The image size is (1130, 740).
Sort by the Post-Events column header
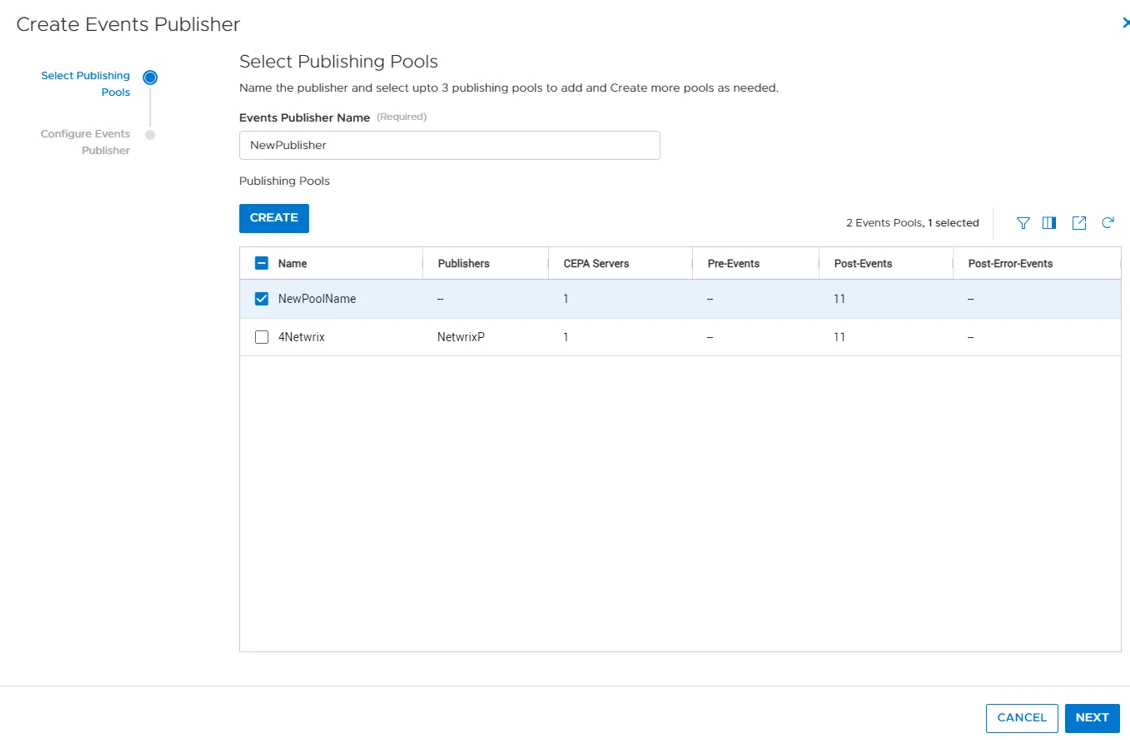coord(863,264)
